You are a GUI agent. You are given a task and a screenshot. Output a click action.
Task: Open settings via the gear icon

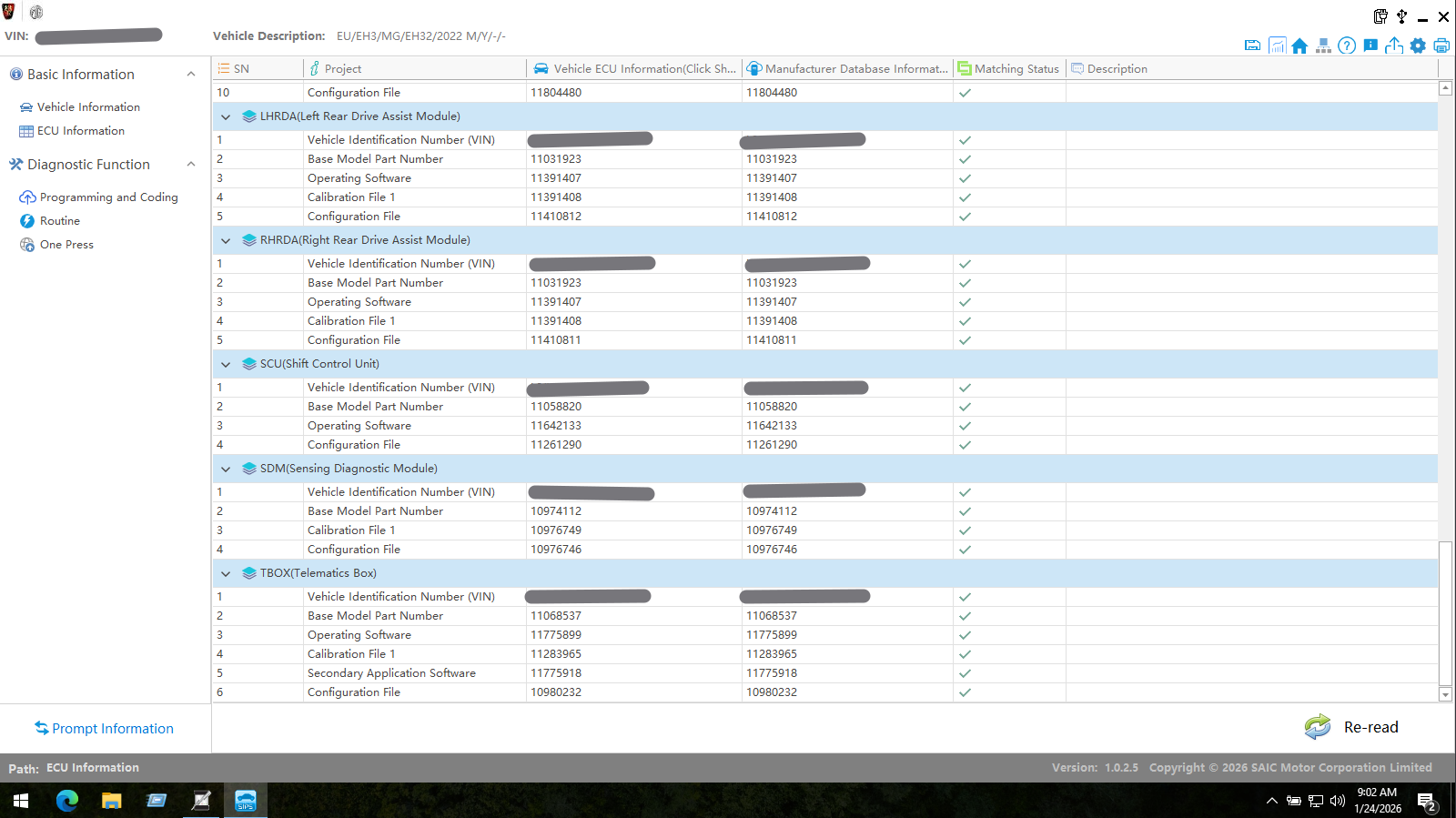coord(1418,45)
